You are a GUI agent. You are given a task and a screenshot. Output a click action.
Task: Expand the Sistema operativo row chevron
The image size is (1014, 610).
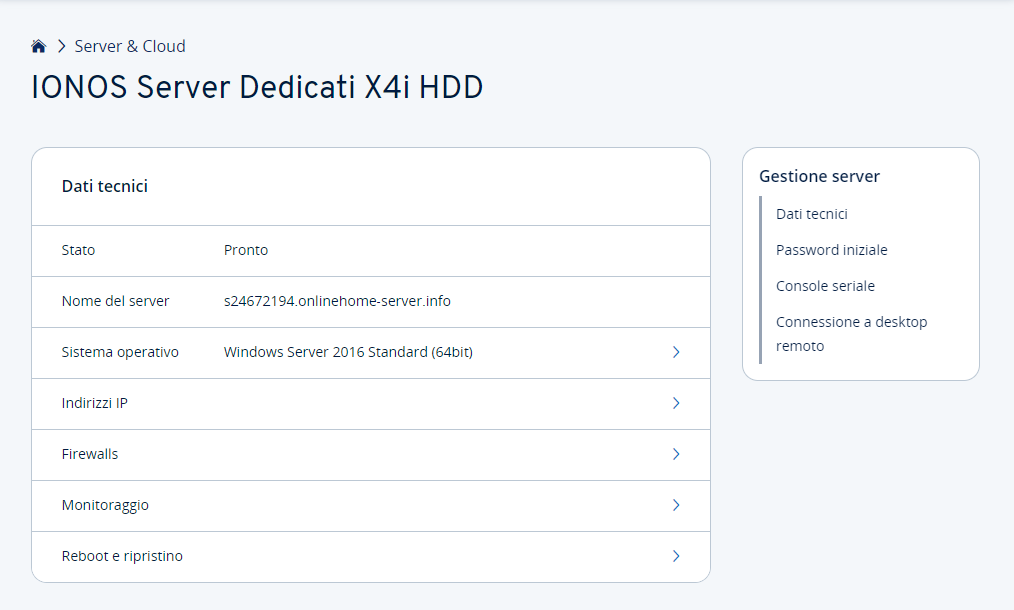676,352
